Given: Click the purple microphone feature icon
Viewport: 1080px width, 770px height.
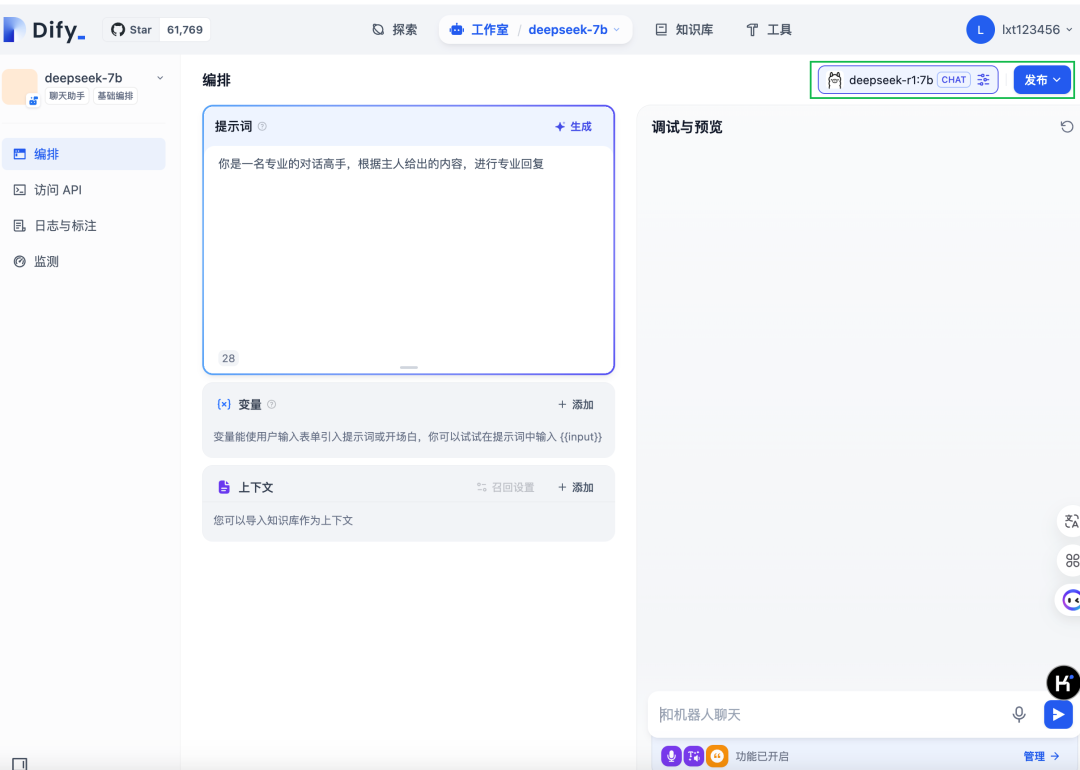Looking at the screenshot, I should tap(671, 756).
